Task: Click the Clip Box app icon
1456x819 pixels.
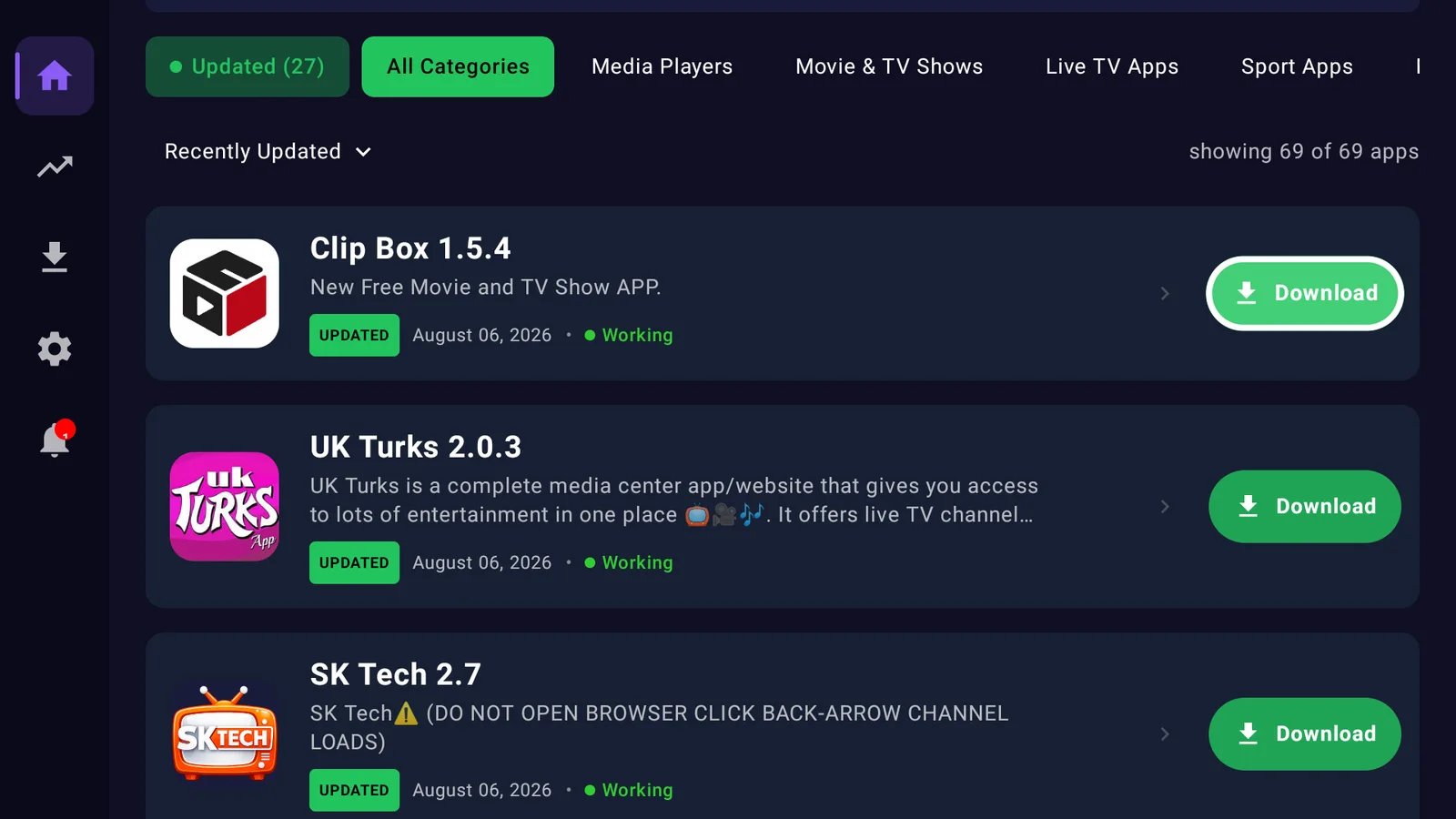Action: [225, 293]
